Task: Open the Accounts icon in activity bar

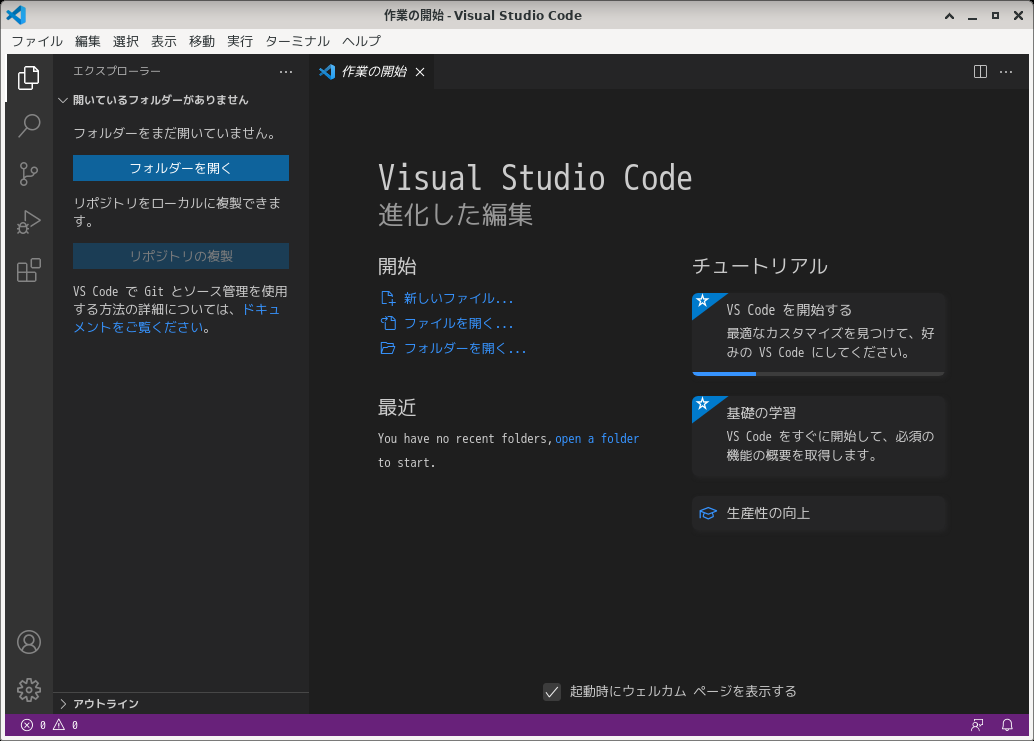Action: click(x=28, y=642)
